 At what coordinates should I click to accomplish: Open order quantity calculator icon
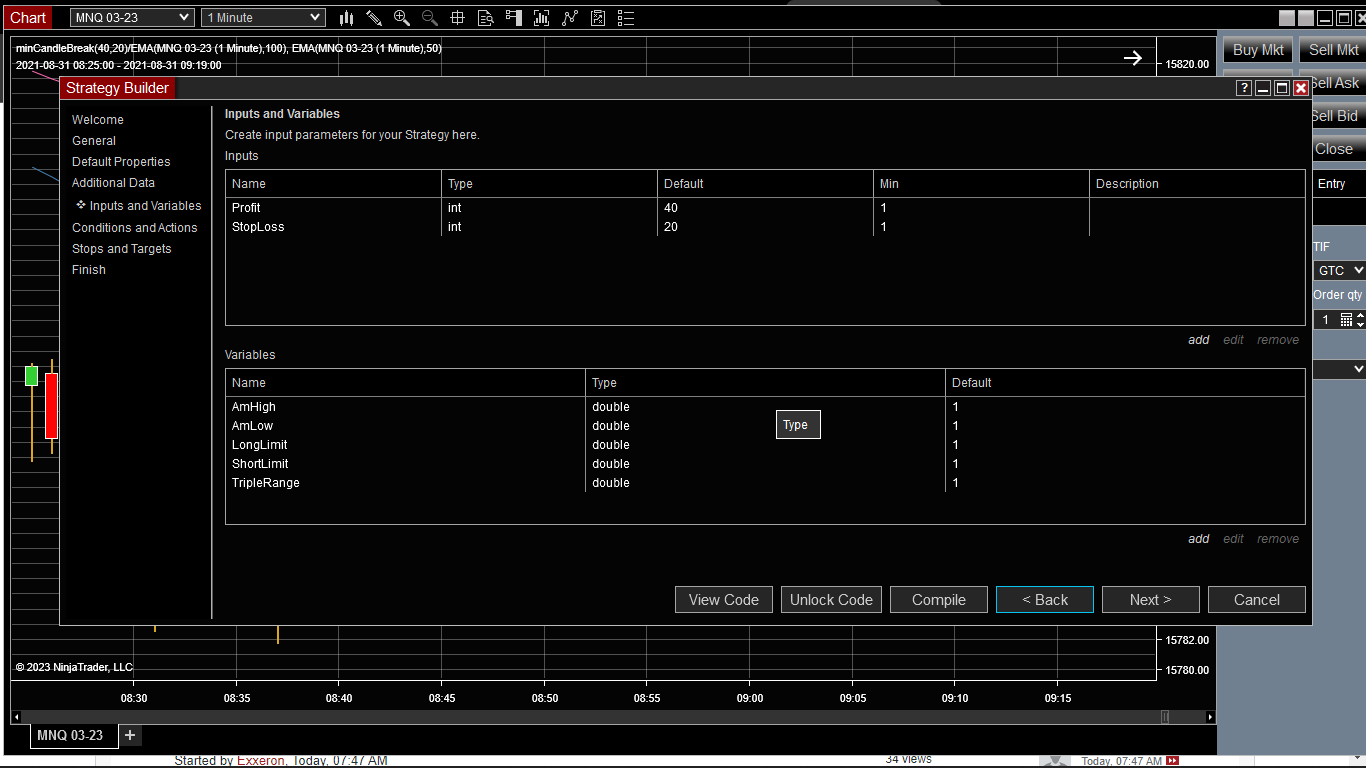point(1346,320)
